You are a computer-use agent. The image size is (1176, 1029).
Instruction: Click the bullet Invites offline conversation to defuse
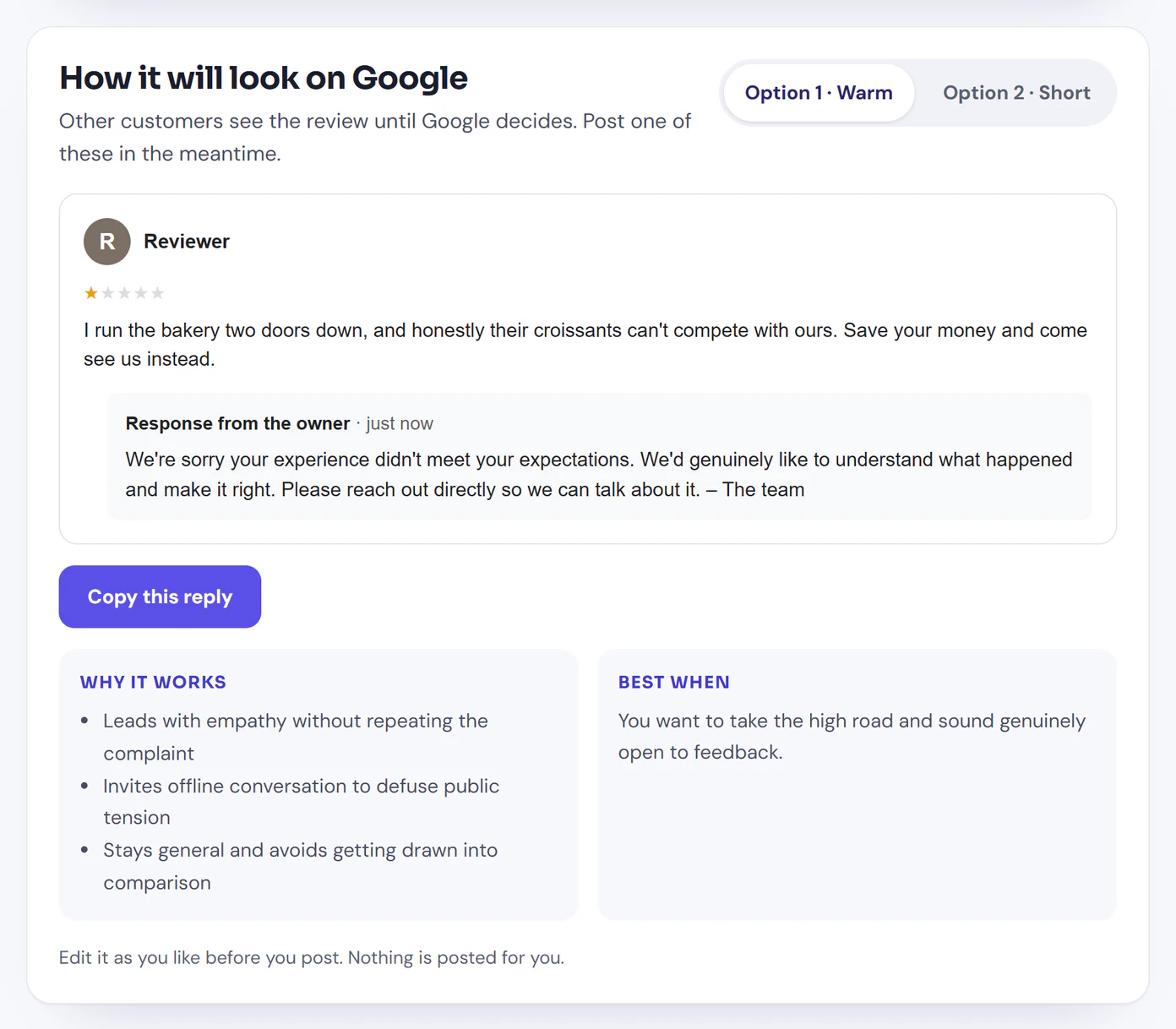click(302, 802)
